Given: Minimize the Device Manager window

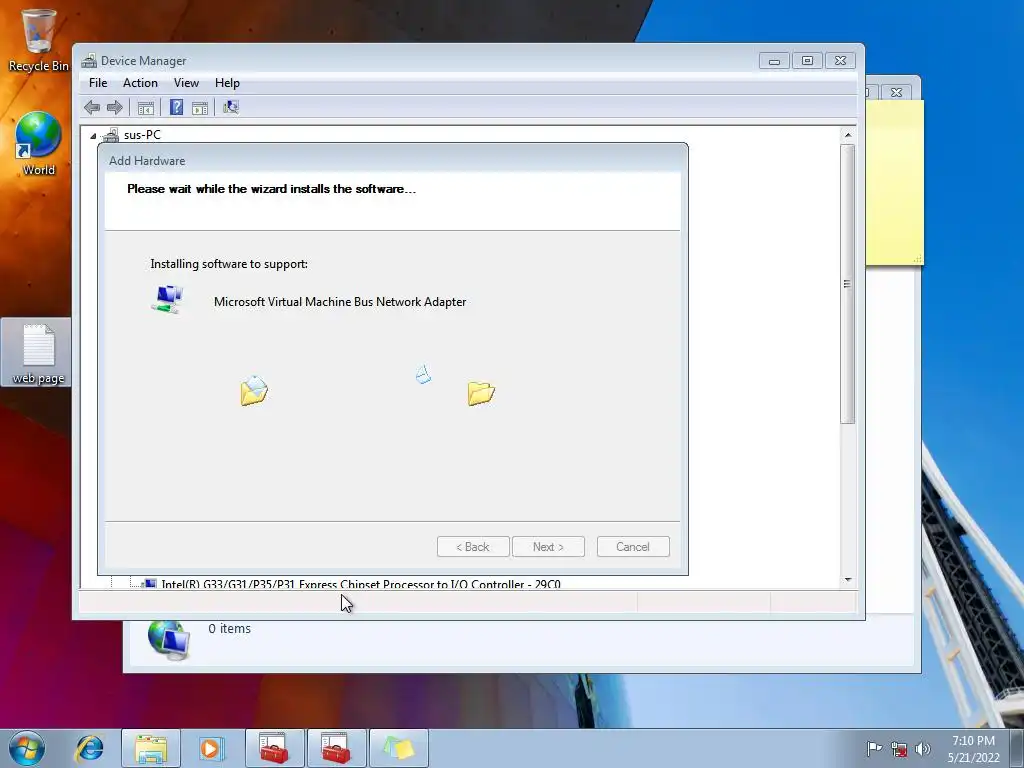Looking at the screenshot, I should pyautogui.click(x=774, y=61).
